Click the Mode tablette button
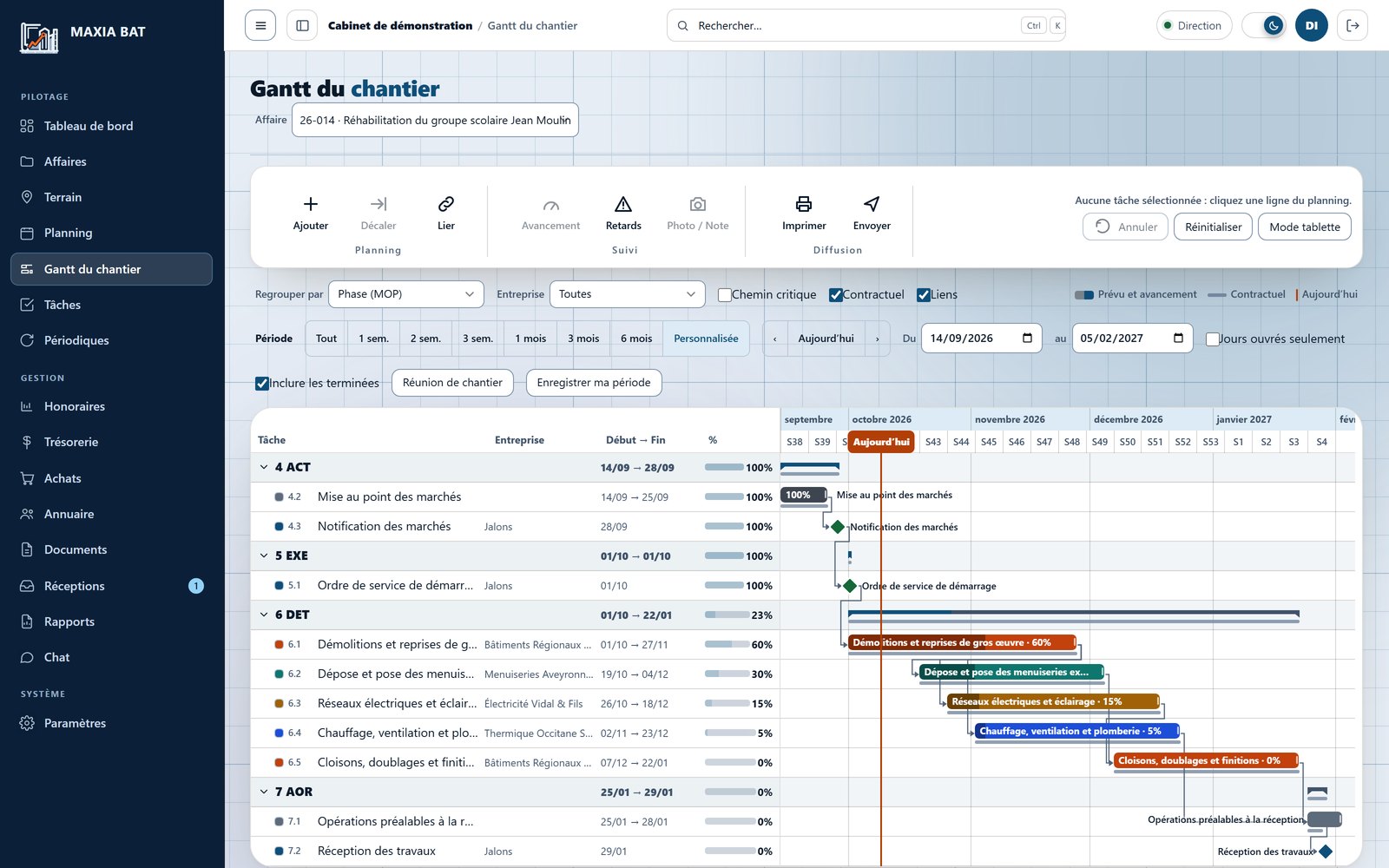The height and width of the screenshot is (868, 1389). tap(1304, 227)
